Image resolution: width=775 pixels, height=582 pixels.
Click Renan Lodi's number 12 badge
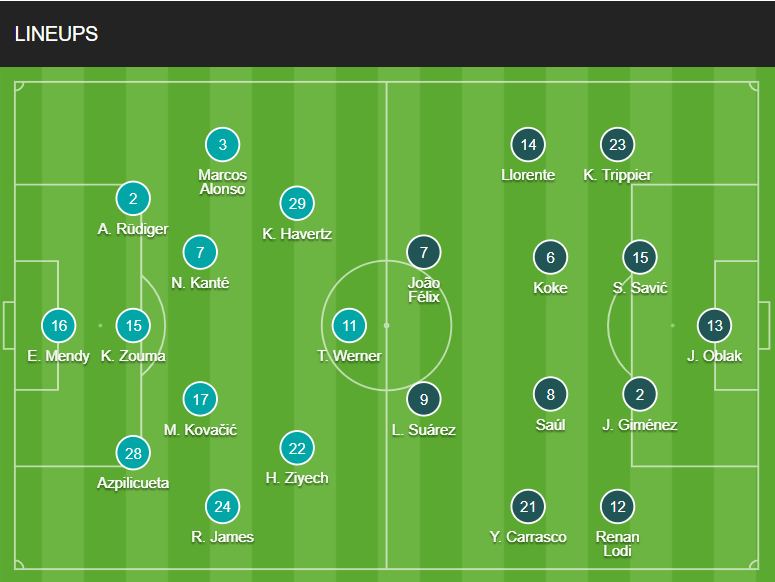617,507
